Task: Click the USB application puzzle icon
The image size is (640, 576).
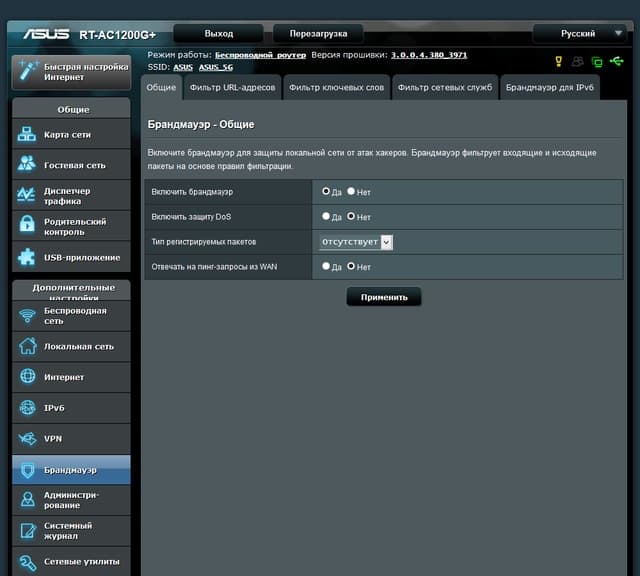Action: (27, 257)
